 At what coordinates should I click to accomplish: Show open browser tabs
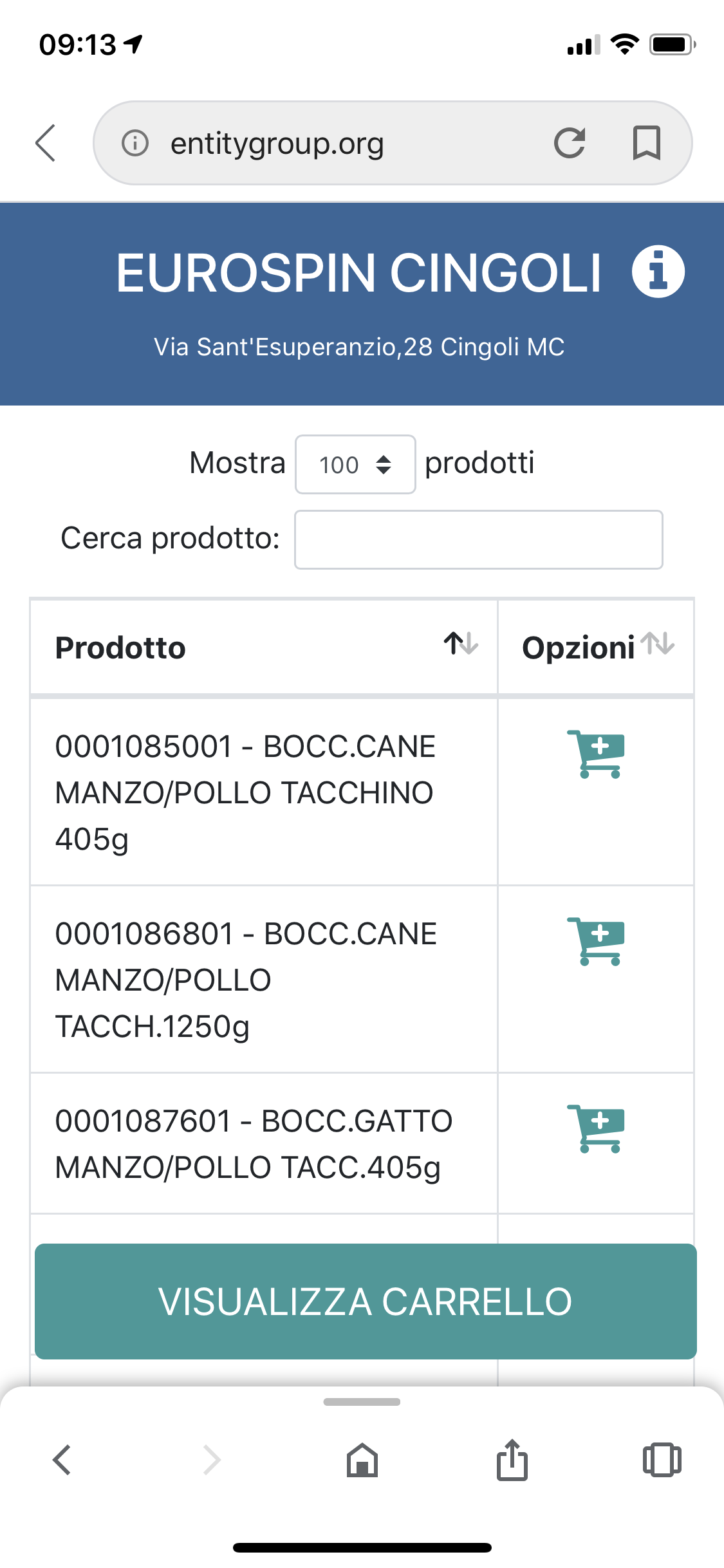click(x=662, y=1460)
